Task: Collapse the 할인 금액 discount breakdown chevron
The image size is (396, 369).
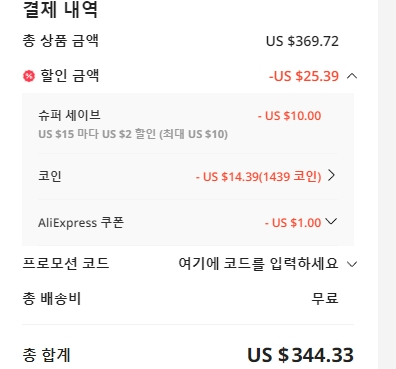Action: [x=352, y=76]
